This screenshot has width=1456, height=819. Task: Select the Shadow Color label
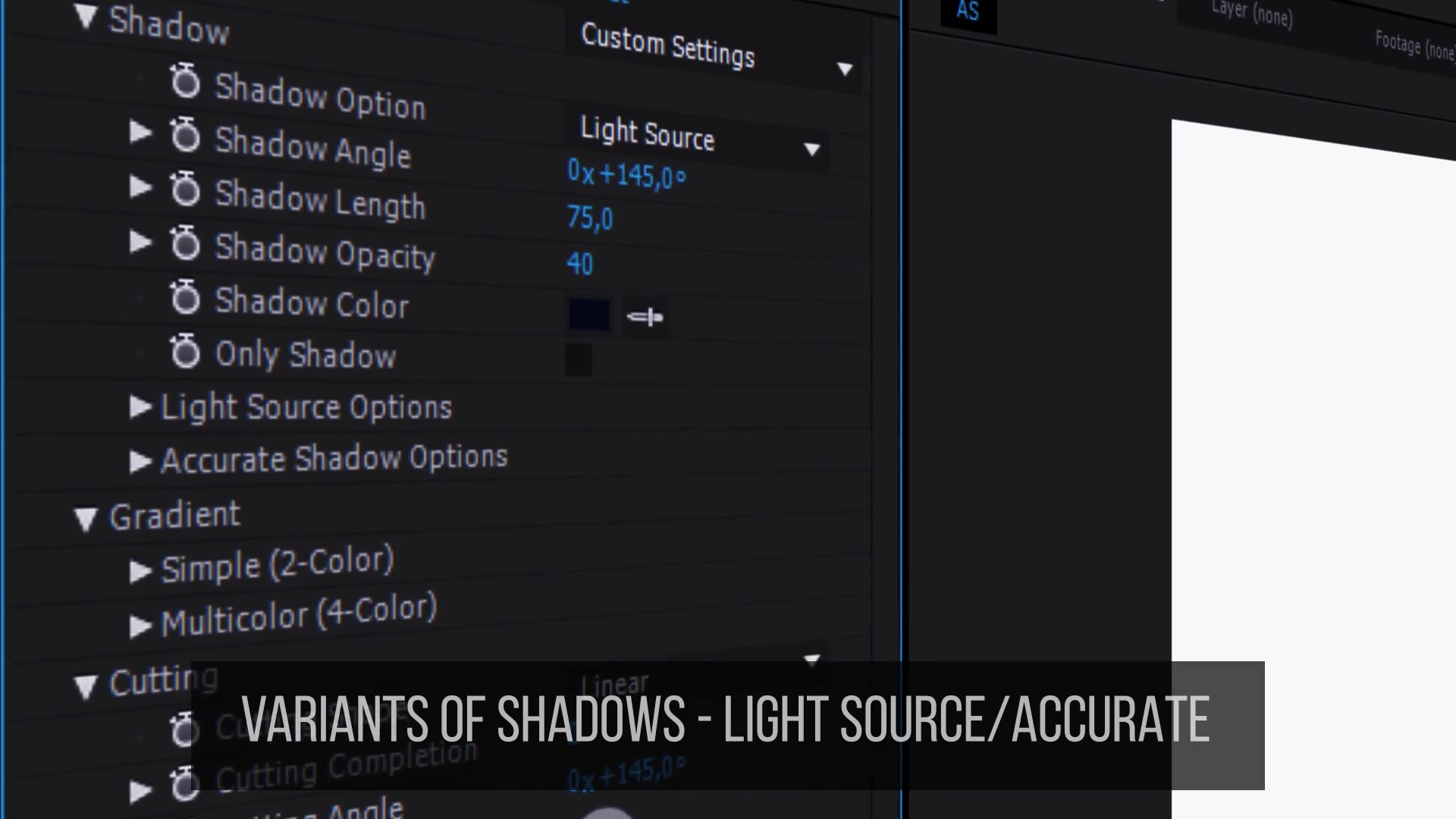pos(312,303)
